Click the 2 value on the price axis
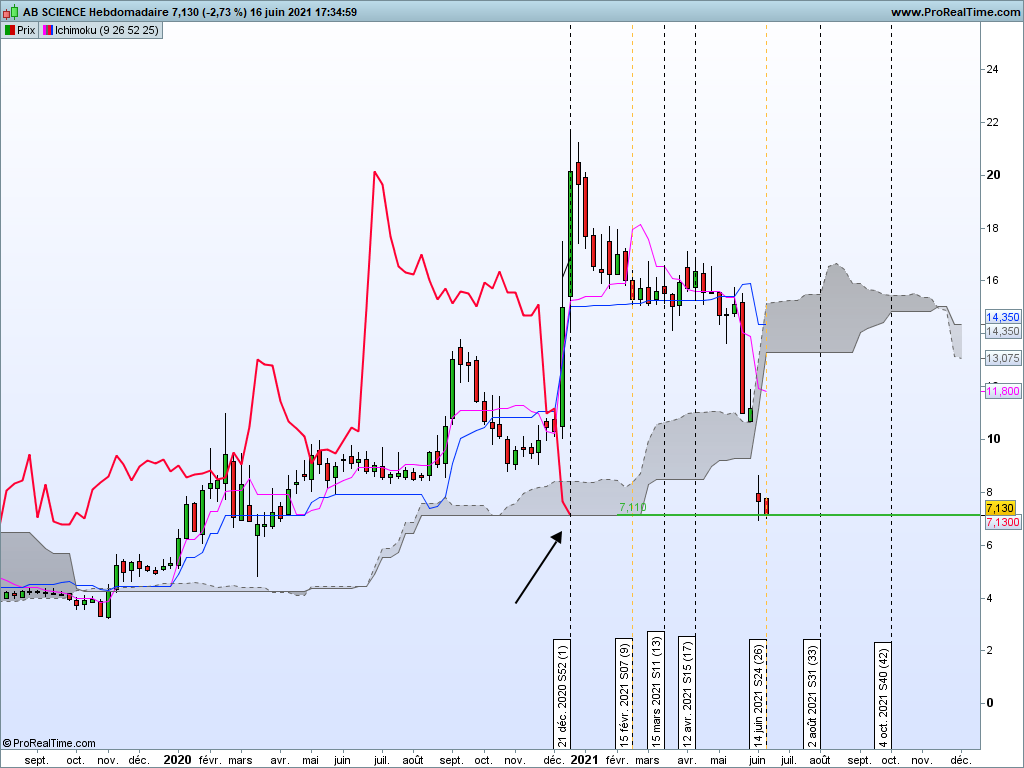The image size is (1024, 768). [x=989, y=650]
